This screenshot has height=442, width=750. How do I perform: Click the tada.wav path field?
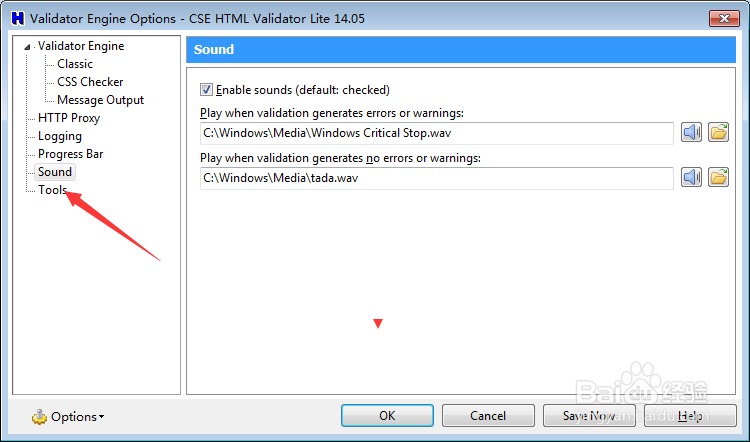coord(437,177)
